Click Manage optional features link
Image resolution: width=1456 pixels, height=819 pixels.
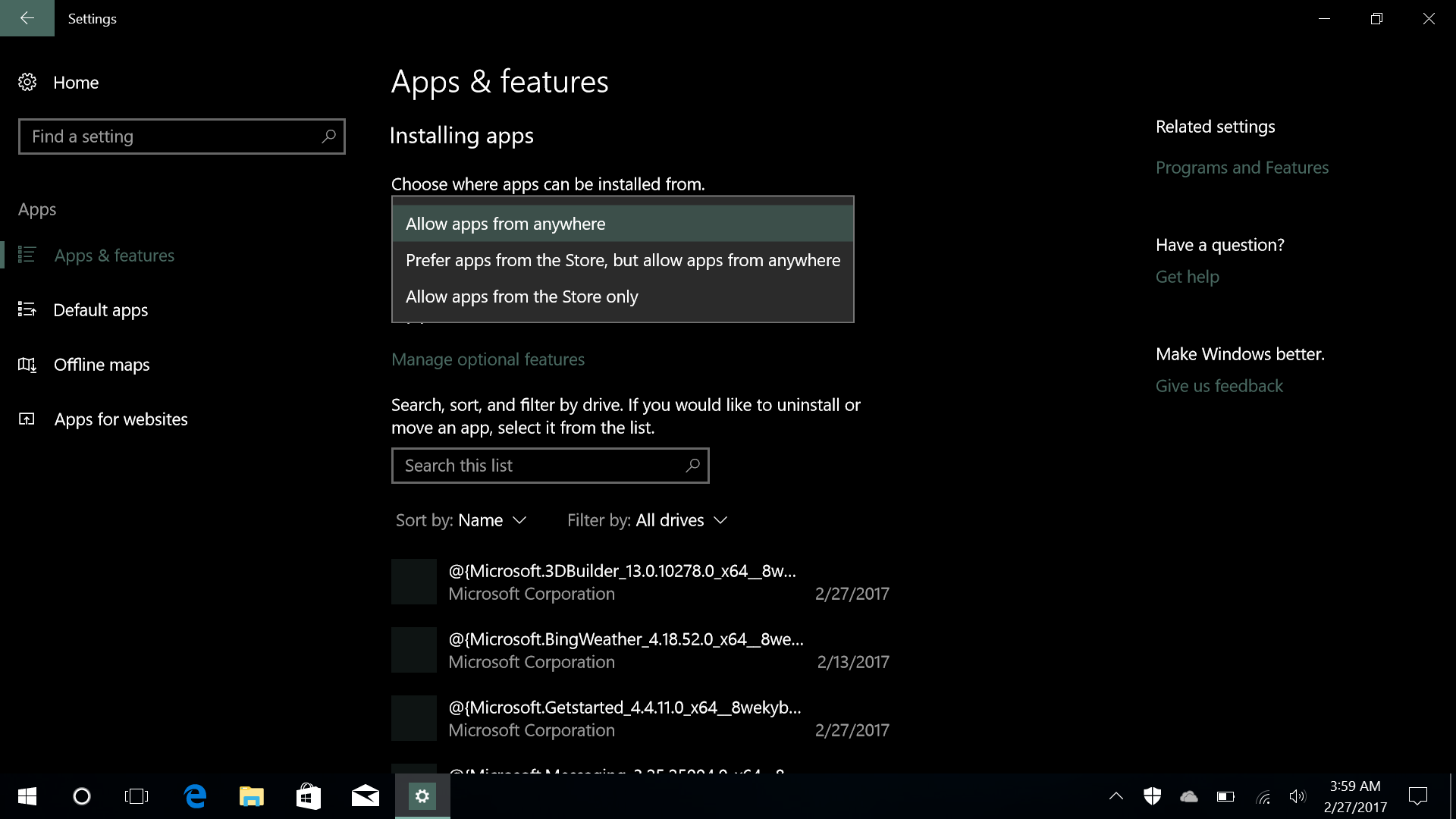click(488, 359)
